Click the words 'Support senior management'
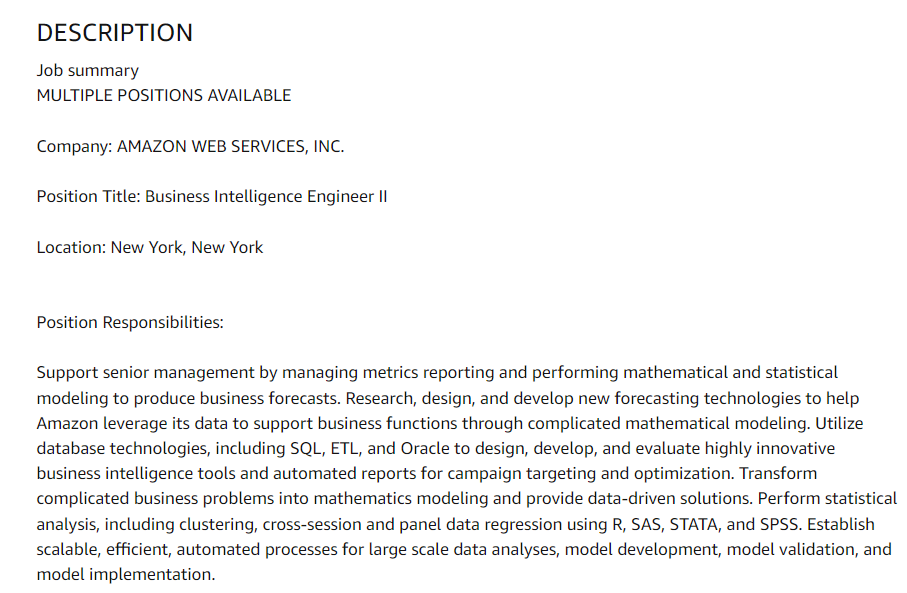 (x=145, y=373)
